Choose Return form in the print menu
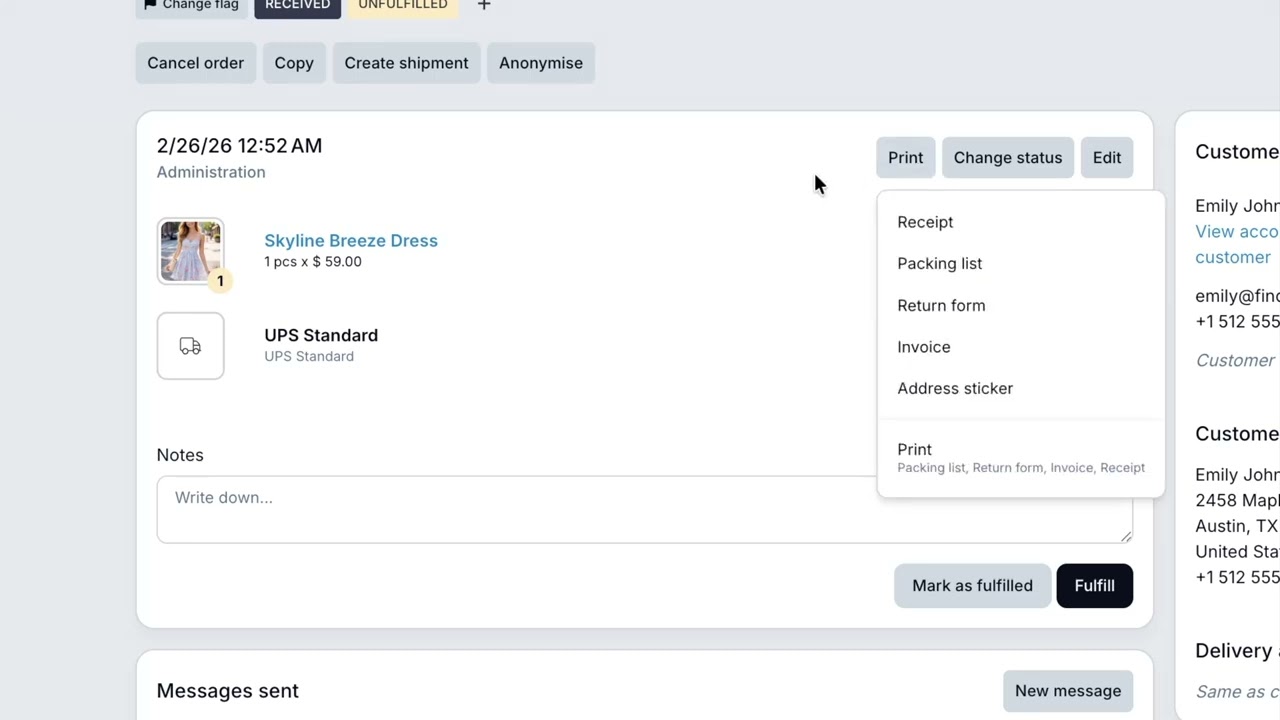This screenshot has width=1280, height=720. (1021, 306)
